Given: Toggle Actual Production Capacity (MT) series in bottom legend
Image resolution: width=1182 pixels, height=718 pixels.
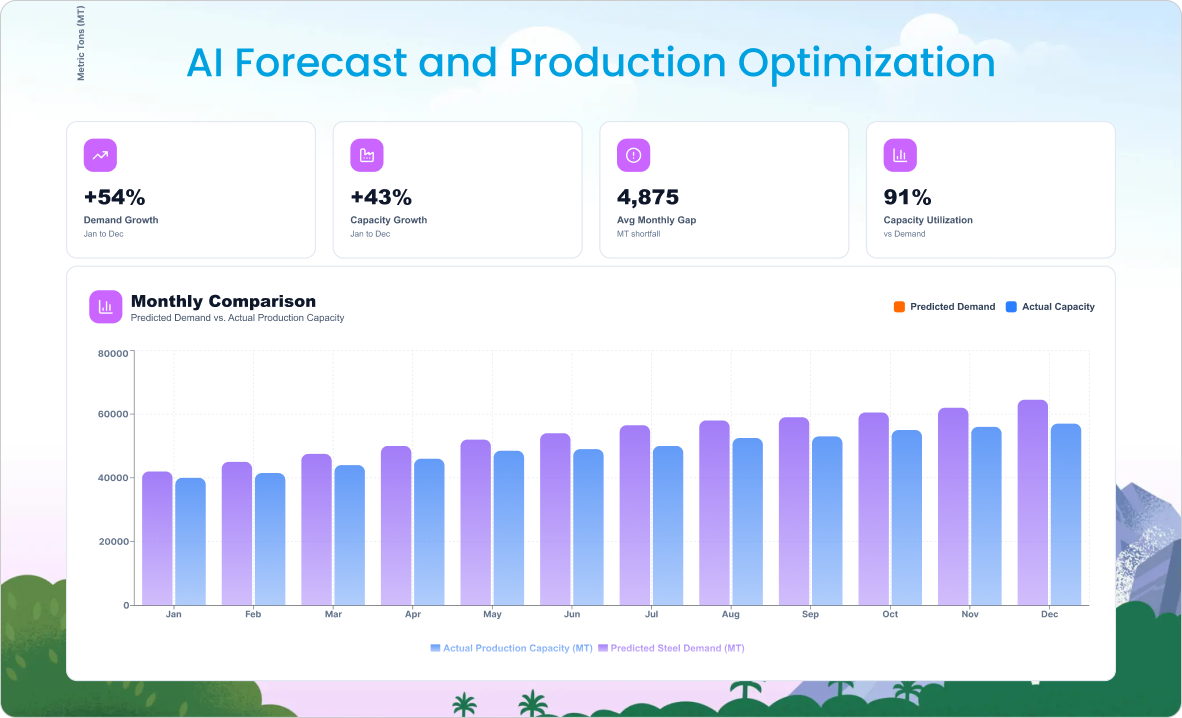Looking at the screenshot, I should click(x=510, y=648).
